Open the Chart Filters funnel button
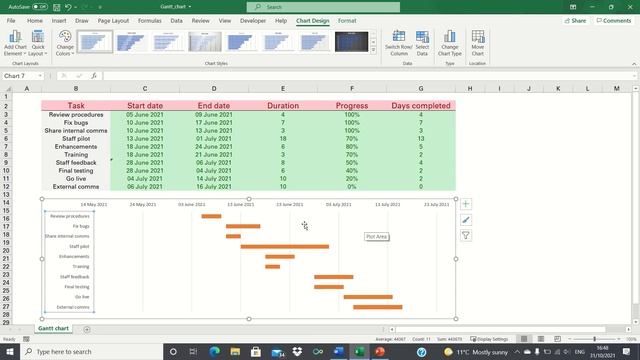The height and width of the screenshot is (360, 640). point(466,236)
